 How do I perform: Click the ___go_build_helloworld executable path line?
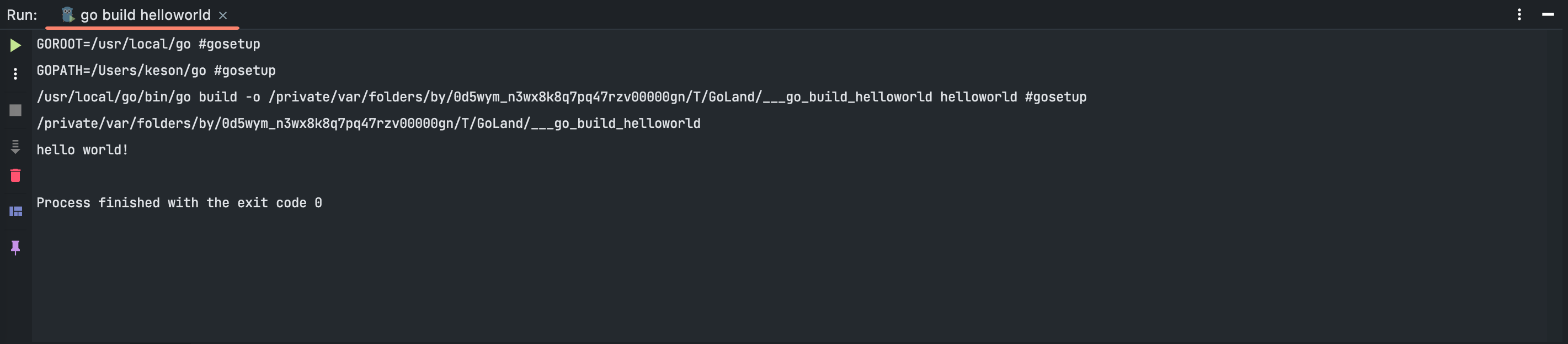[368, 123]
